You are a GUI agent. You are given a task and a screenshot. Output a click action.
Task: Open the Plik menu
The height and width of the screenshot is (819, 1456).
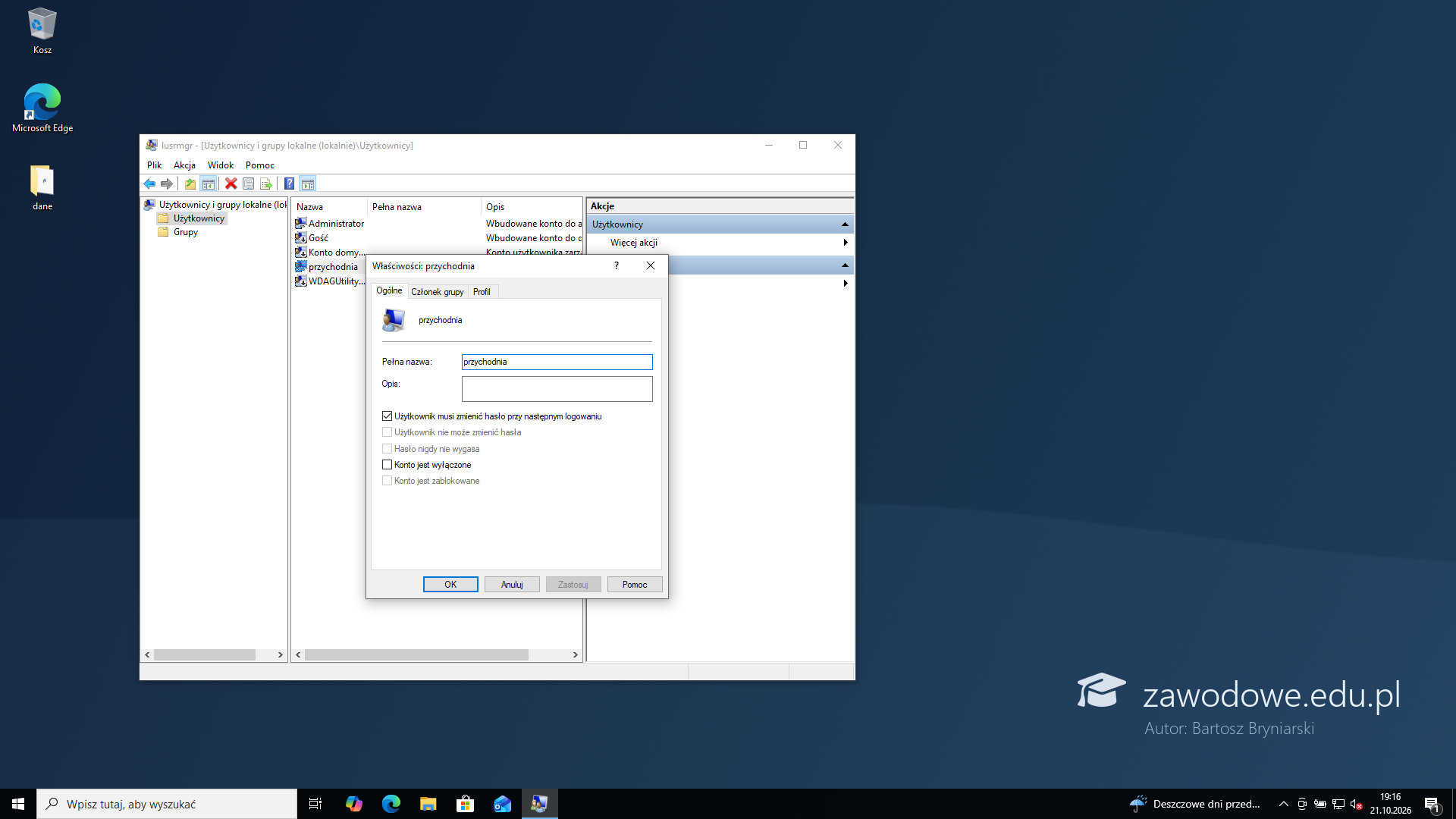tap(154, 165)
